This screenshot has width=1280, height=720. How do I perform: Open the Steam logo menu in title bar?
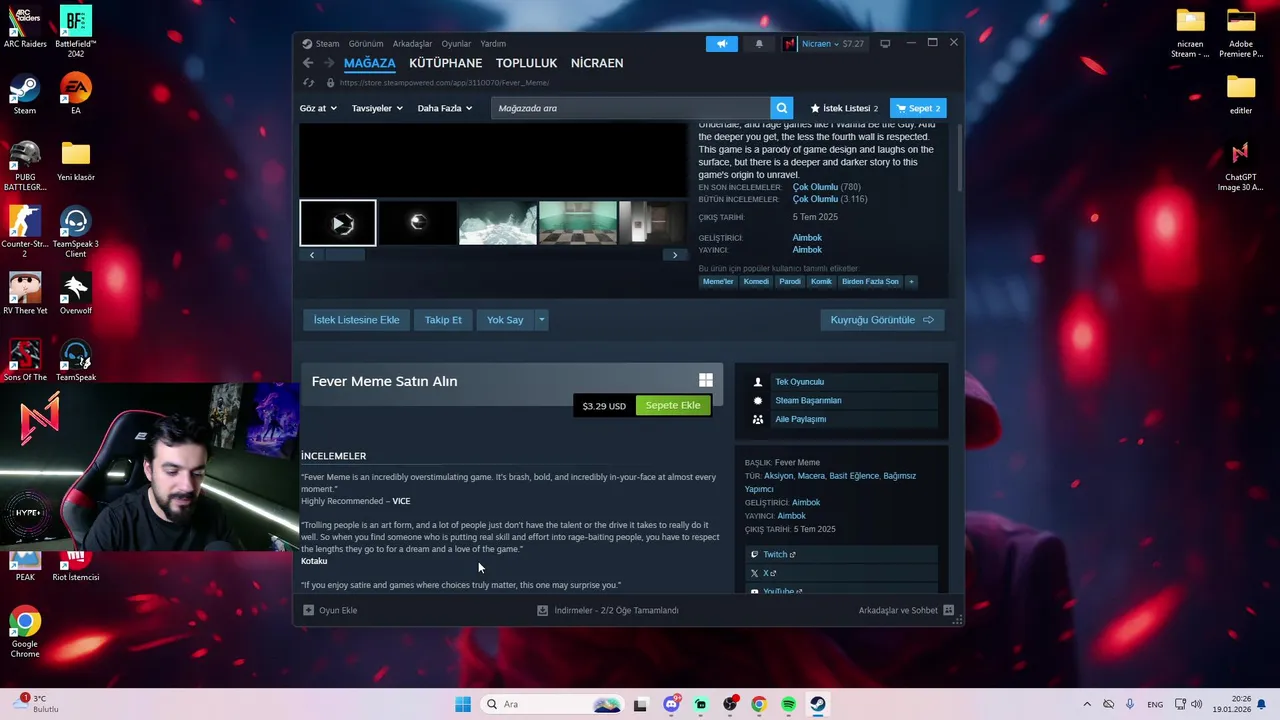click(x=307, y=44)
